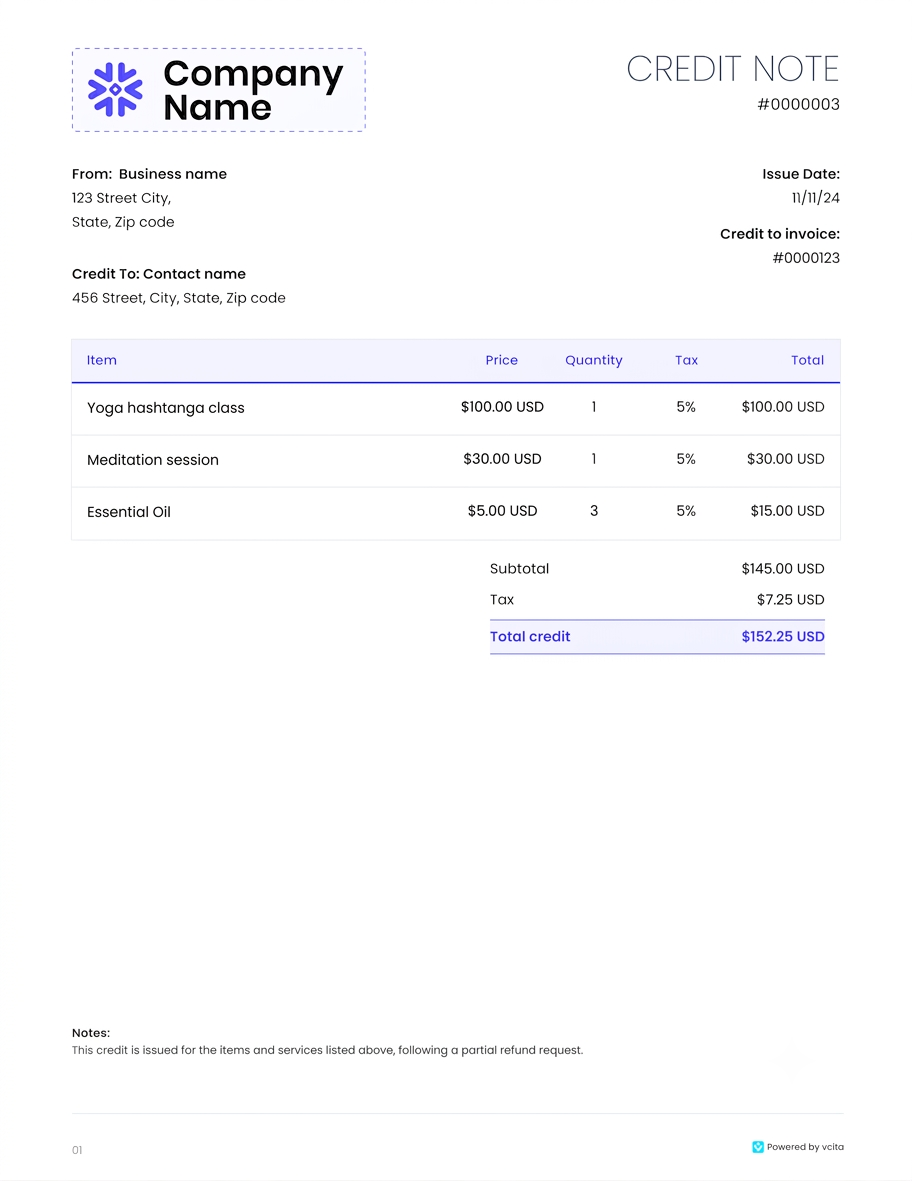This screenshot has width=912, height=1181.
Task: Select the Meditation session item
Action: 153,460
